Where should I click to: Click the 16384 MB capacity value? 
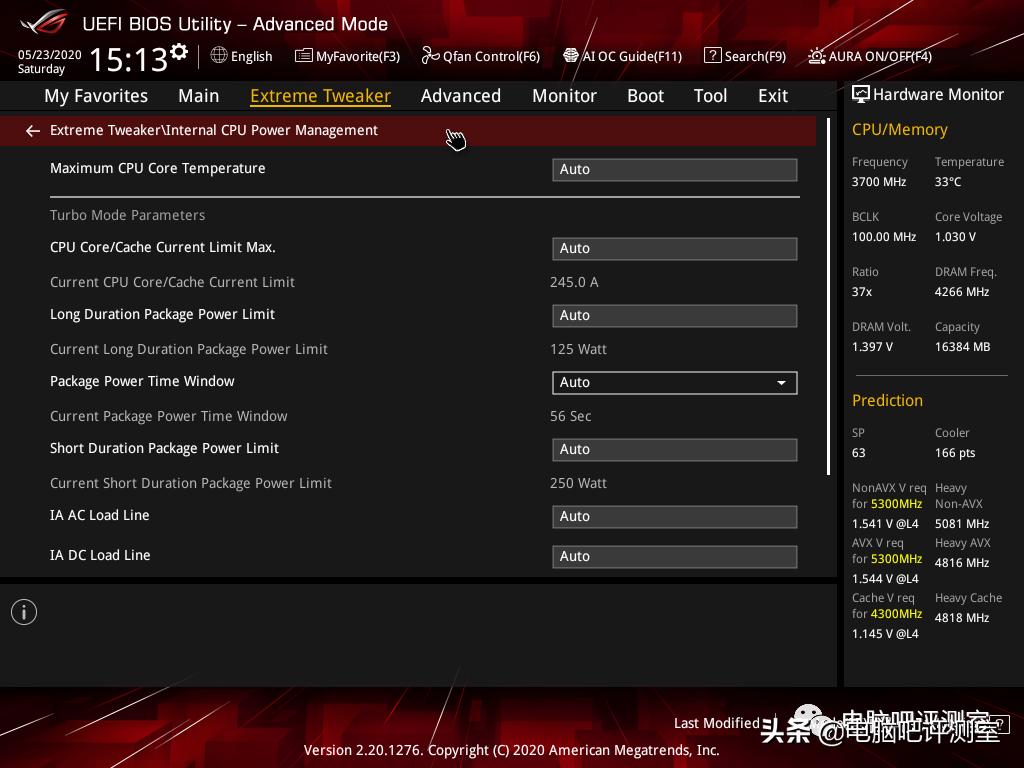pyautogui.click(x=962, y=347)
